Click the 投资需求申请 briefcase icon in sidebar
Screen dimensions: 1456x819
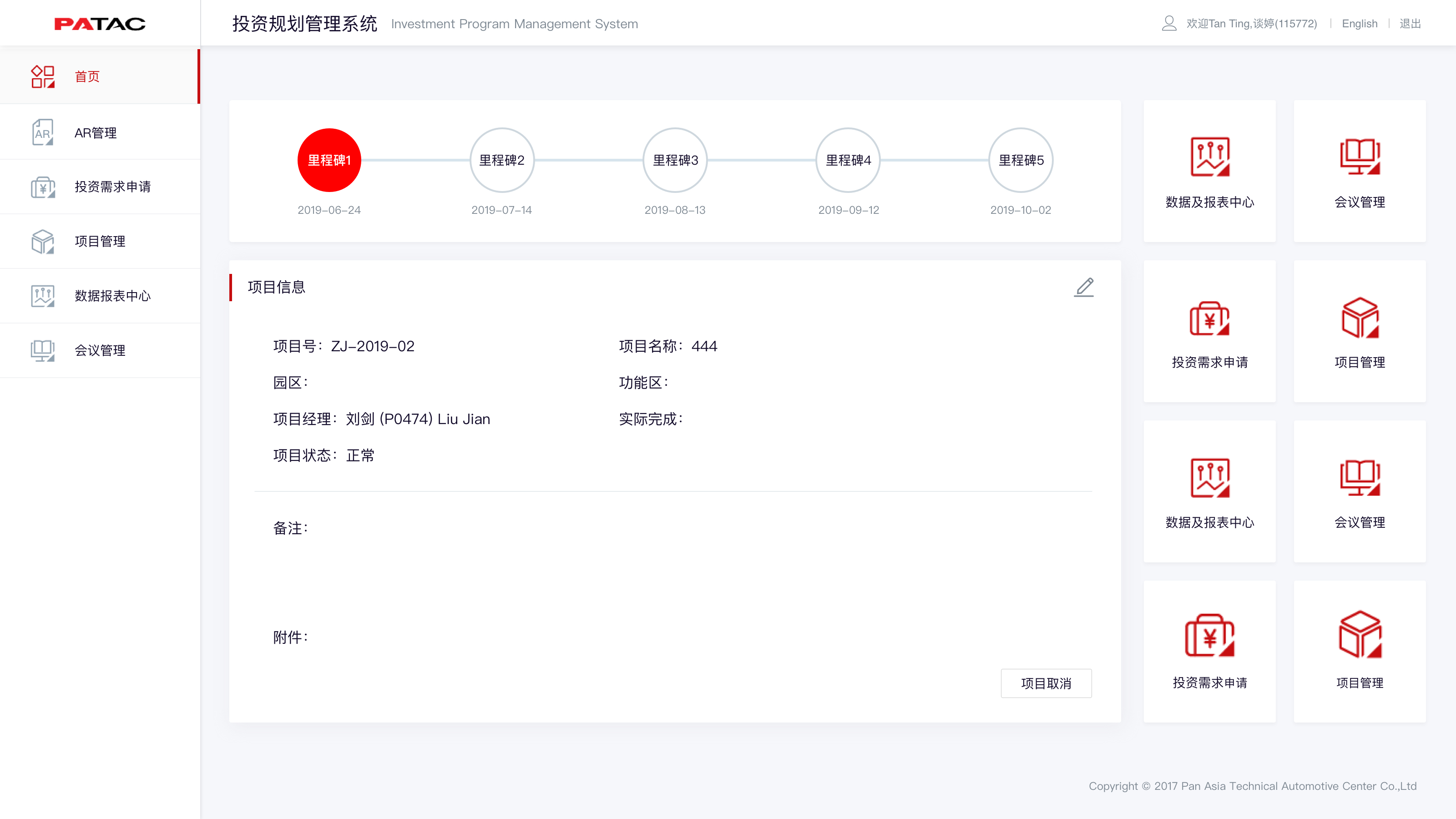coord(42,187)
